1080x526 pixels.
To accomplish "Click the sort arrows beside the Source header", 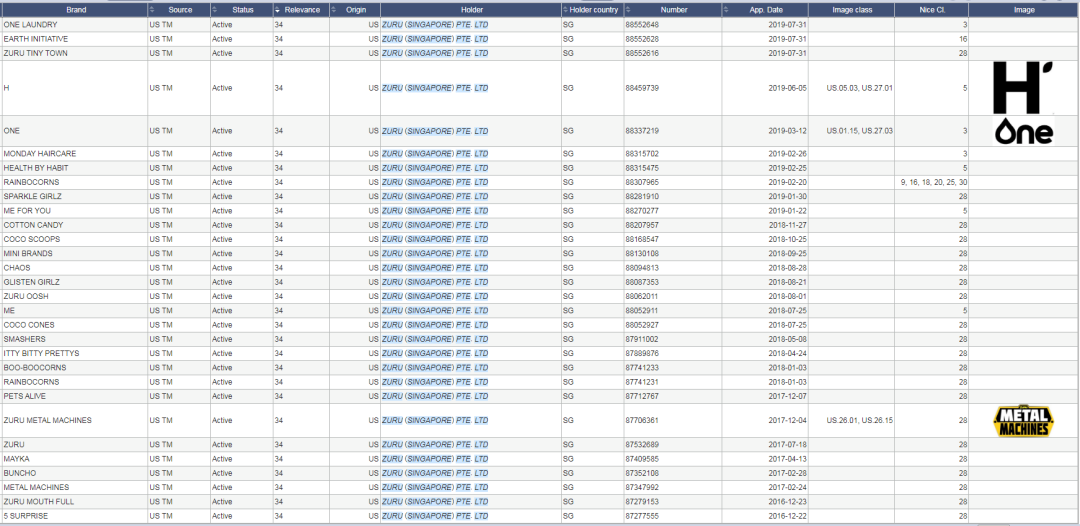I will pos(152,10).
